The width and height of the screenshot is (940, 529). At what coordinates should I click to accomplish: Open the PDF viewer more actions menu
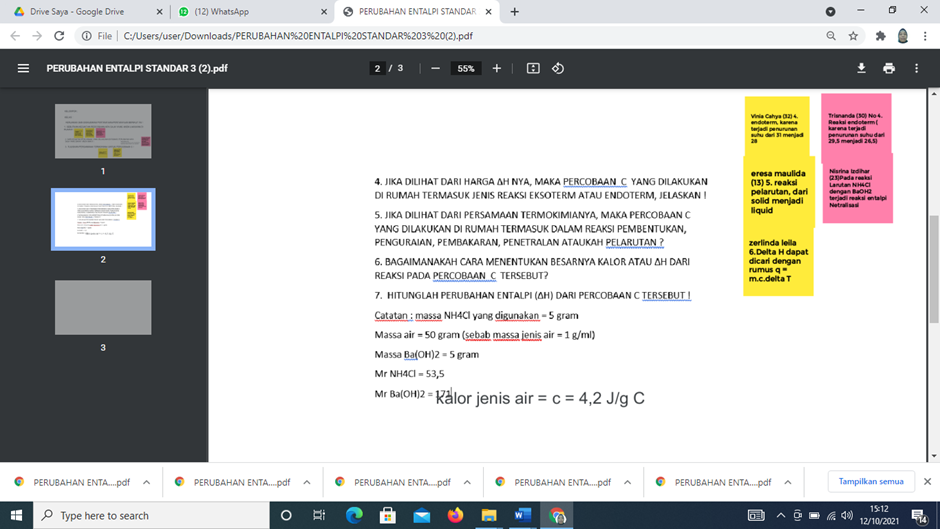916,69
